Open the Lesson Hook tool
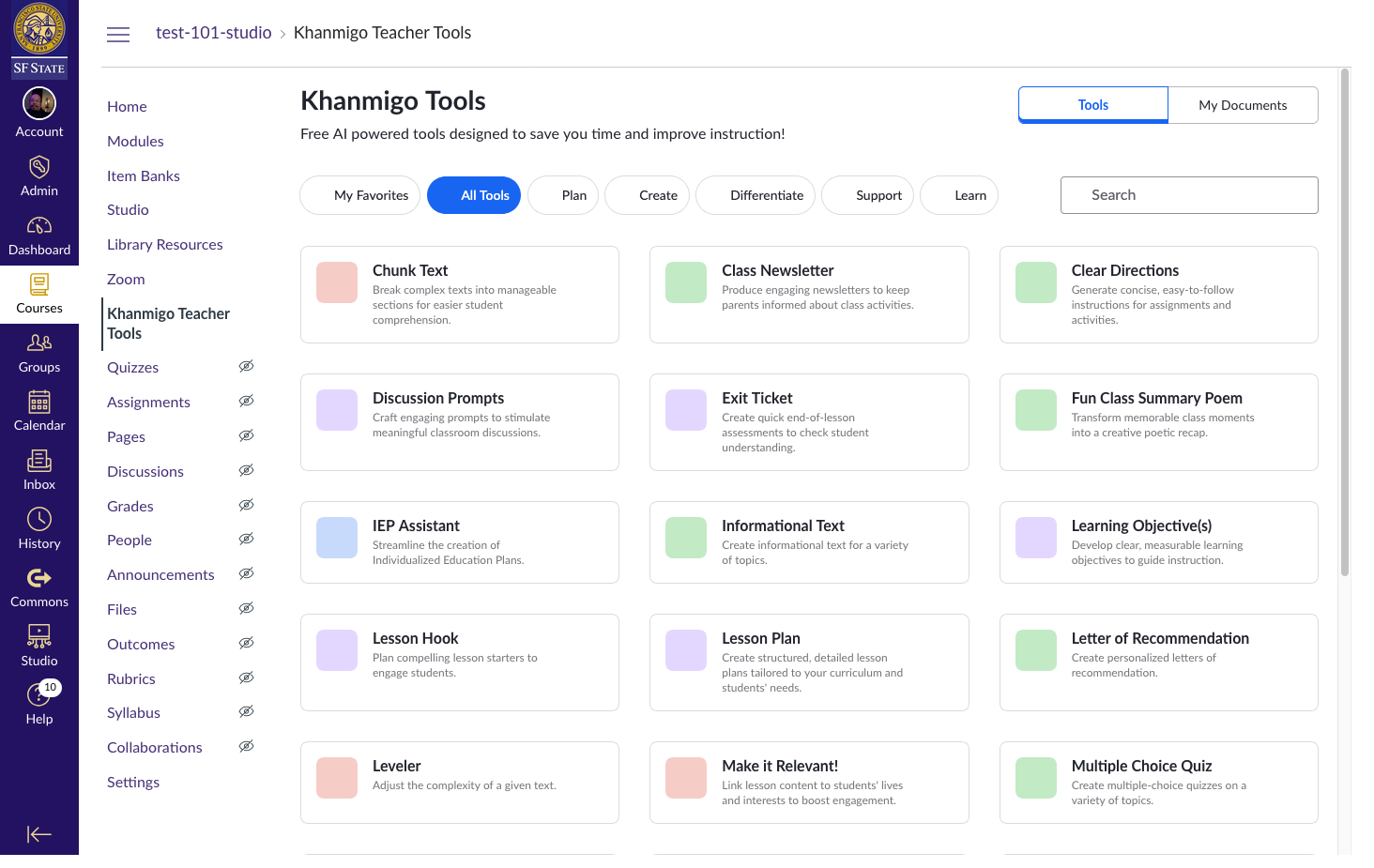The height and width of the screenshot is (868, 1374). point(460,662)
